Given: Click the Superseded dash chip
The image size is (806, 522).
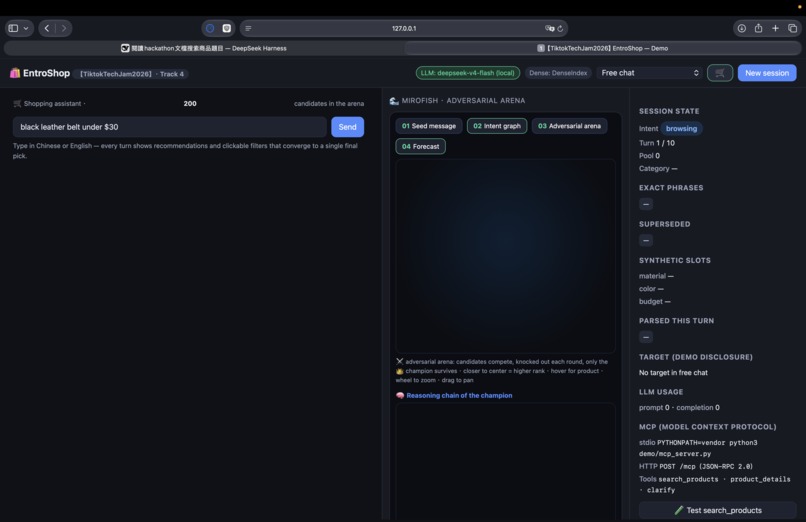Looking at the screenshot, I should coord(646,240).
